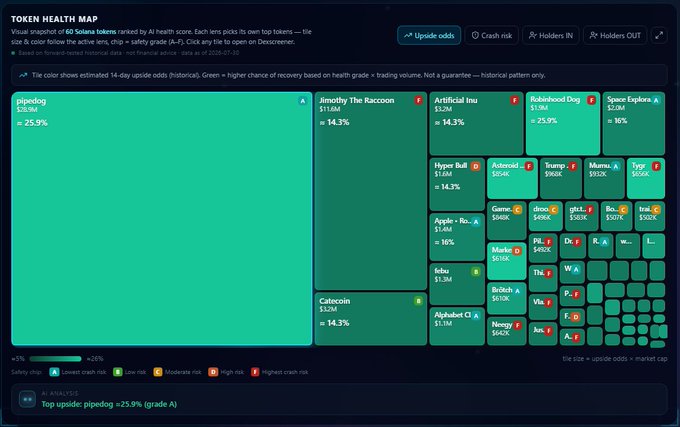
Task: Click the F grade chip on Artificial Inu
Action: 515,101
